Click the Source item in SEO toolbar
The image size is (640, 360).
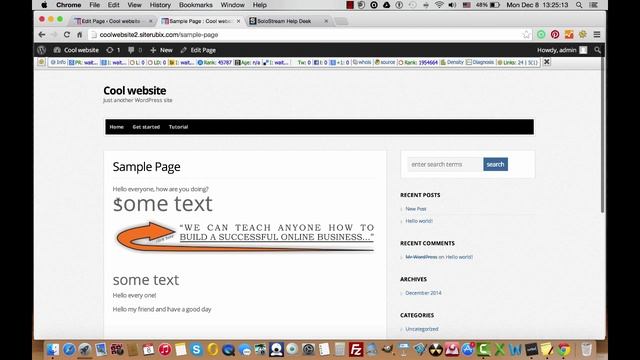385,62
